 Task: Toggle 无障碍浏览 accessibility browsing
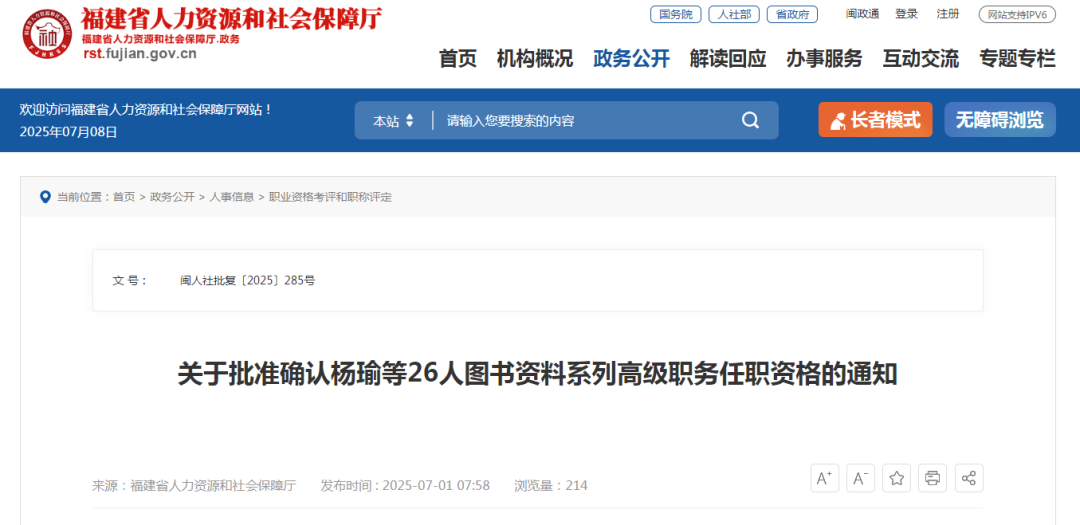pos(999,120)
